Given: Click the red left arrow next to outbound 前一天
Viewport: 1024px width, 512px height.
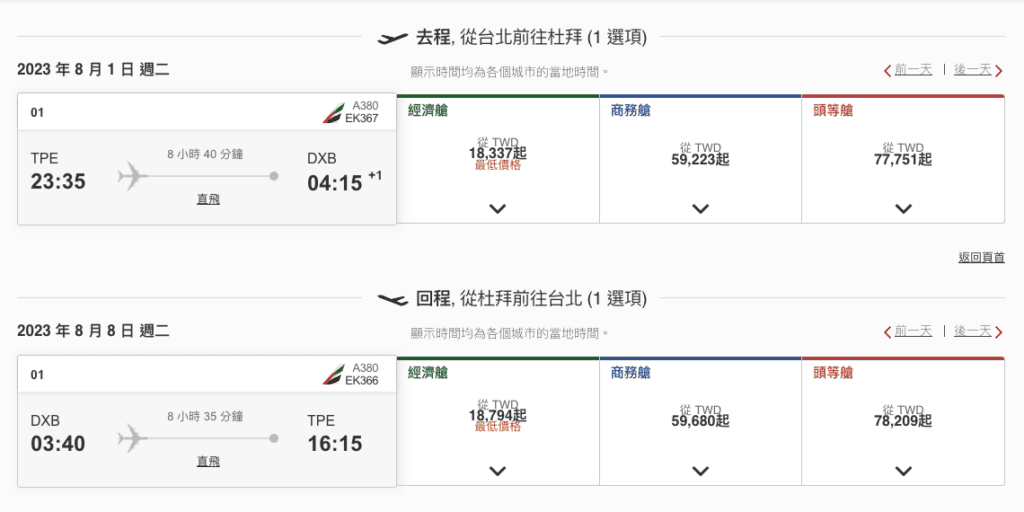Looking at the screenshot, I should tap(888, 71).
